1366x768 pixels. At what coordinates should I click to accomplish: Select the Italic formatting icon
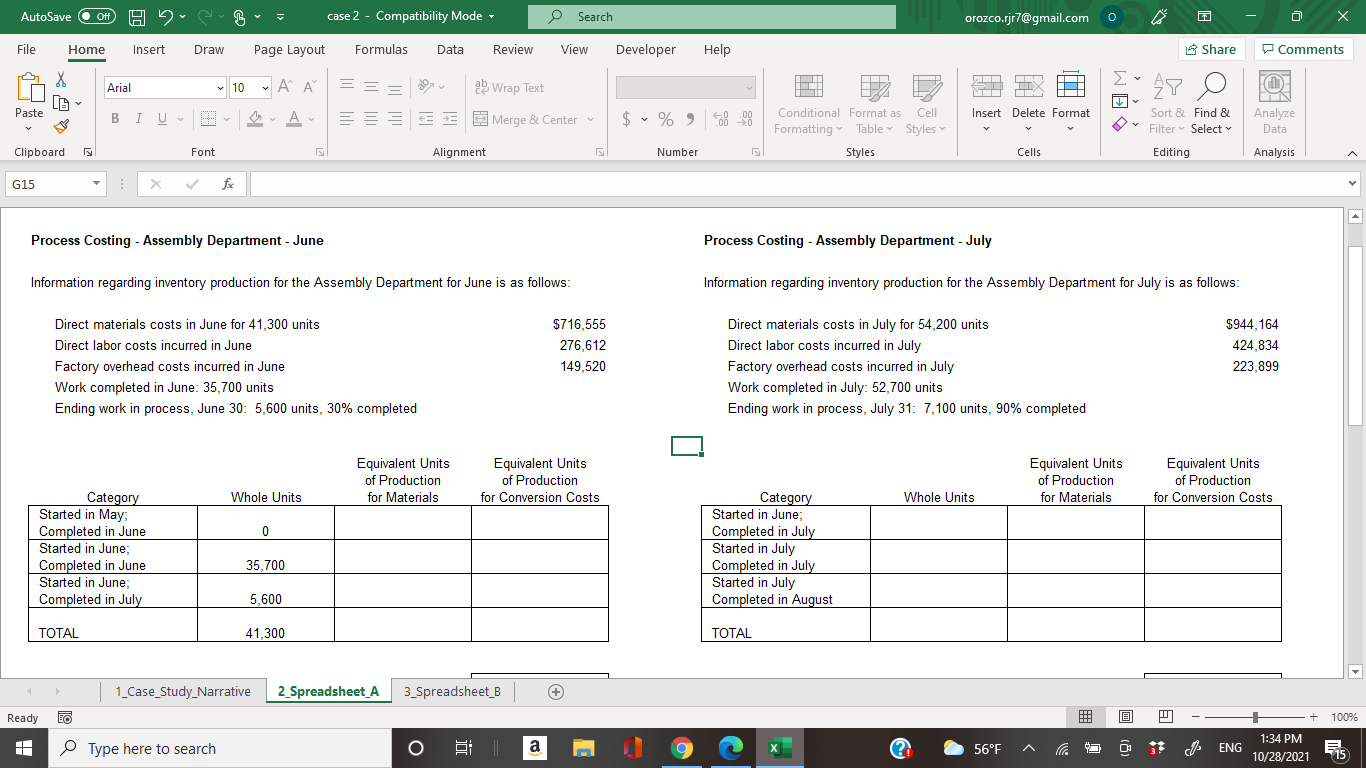[x=138, y=118]
